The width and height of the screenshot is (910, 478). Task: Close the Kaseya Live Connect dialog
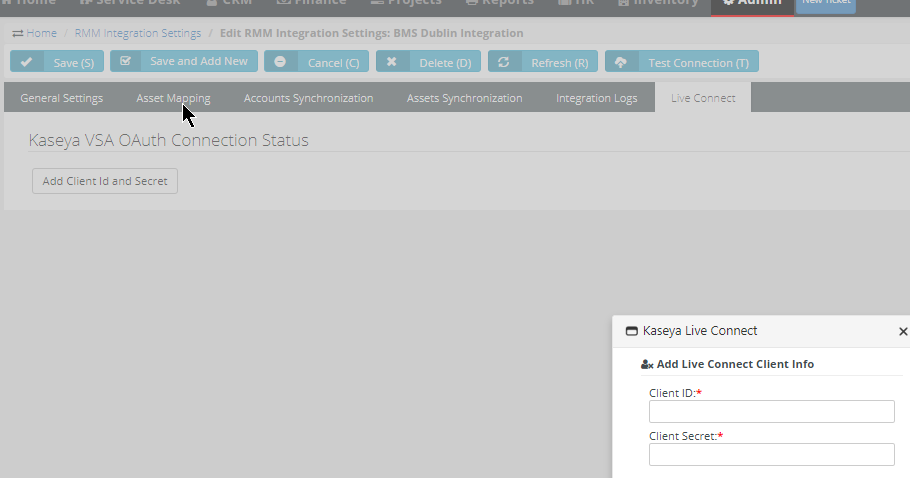pos(903,331)
